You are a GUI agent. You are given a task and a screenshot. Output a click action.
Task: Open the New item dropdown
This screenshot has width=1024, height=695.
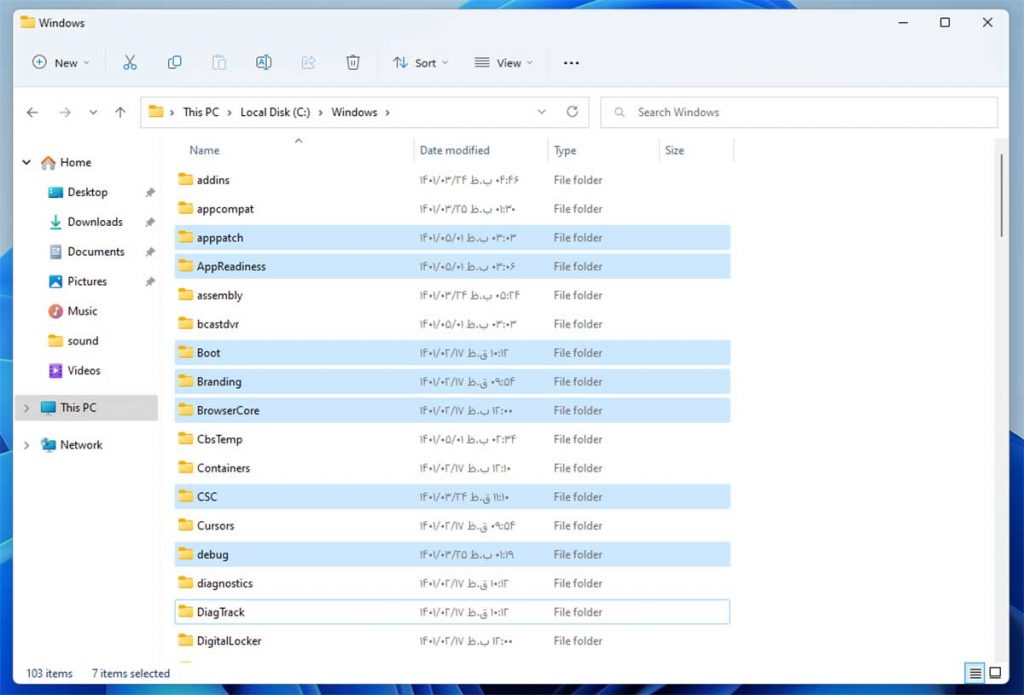point(61,62)
